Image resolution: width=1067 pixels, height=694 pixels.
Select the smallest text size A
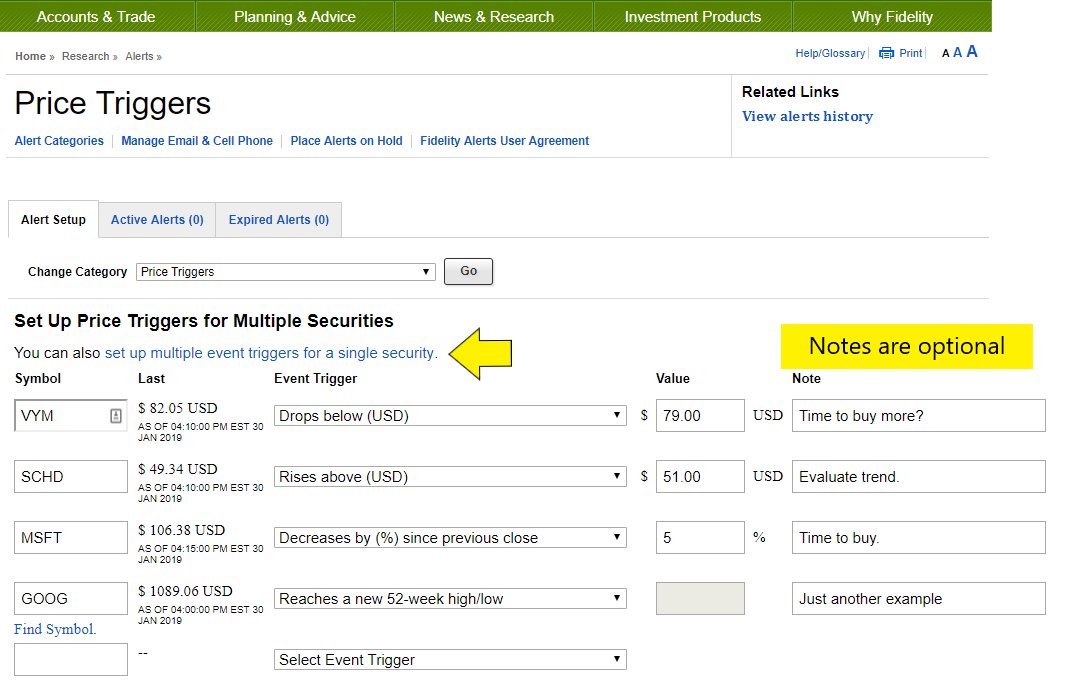946,54
